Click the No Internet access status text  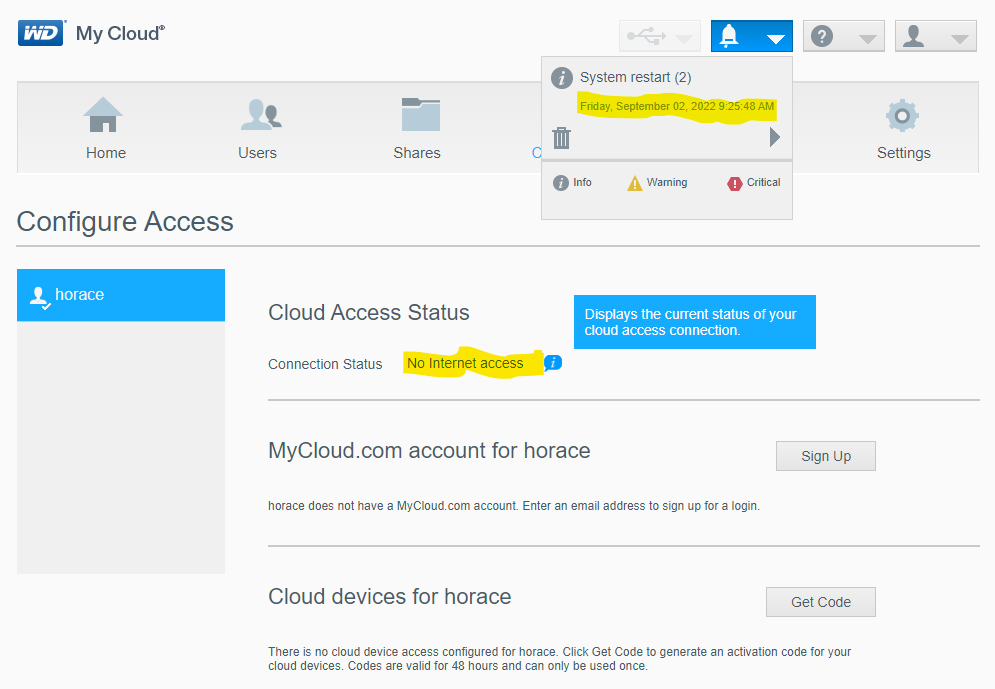point(465,363)
